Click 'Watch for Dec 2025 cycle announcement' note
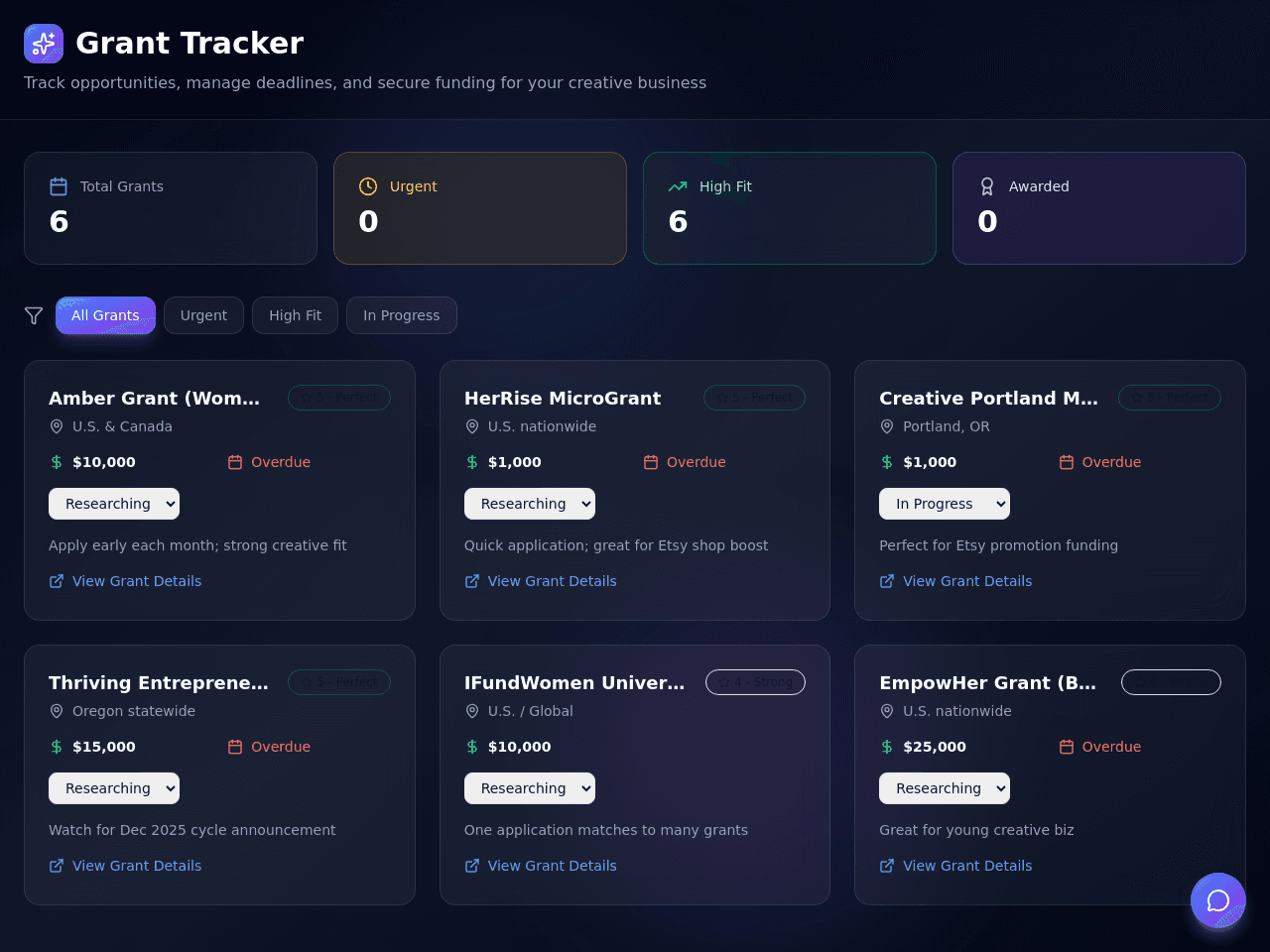This screenshot has height=952, width=1270. 192,830
